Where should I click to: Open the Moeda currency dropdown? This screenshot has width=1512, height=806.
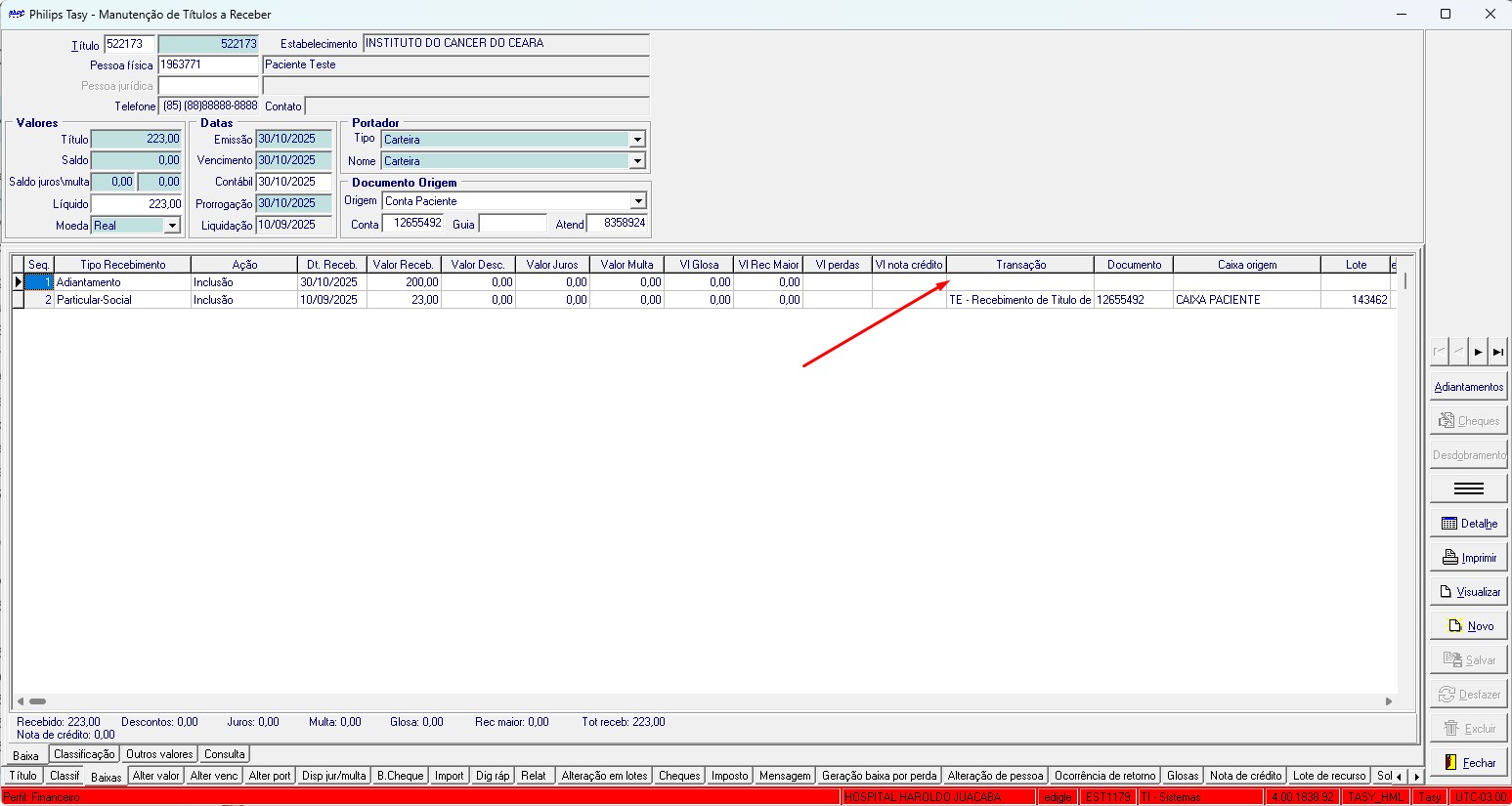172,226
